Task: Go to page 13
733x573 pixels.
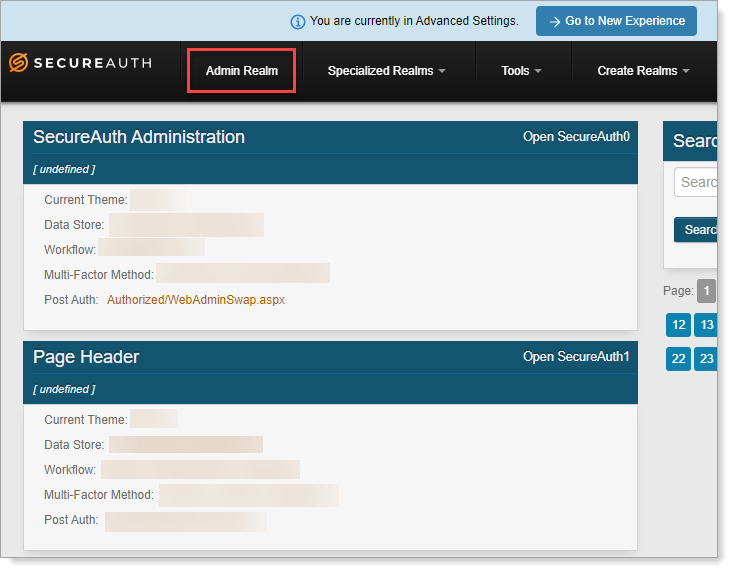Action: pyautogui.click(x=706, y=325)
